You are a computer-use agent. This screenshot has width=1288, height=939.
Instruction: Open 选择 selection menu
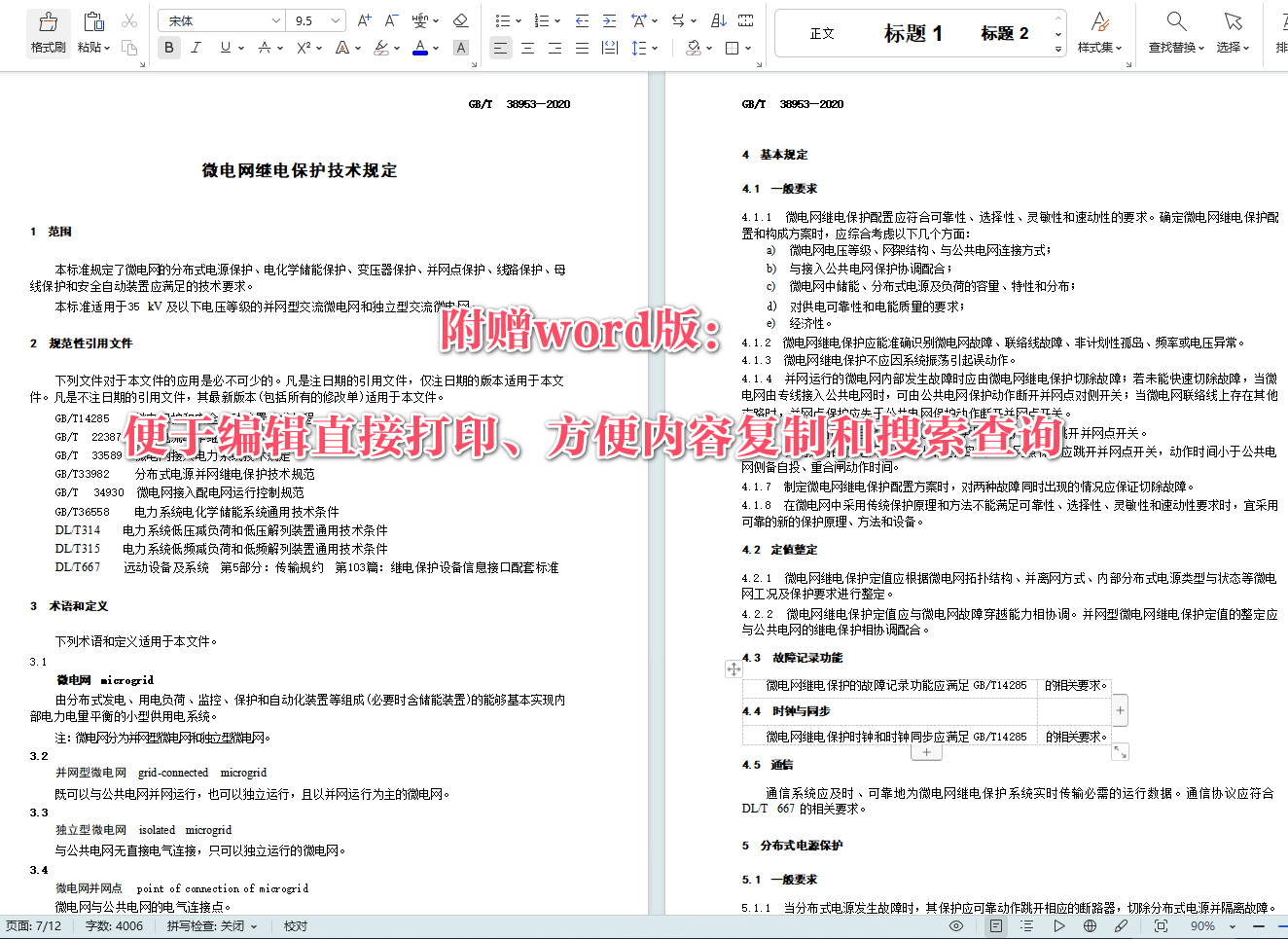[x=1233, y=32]
